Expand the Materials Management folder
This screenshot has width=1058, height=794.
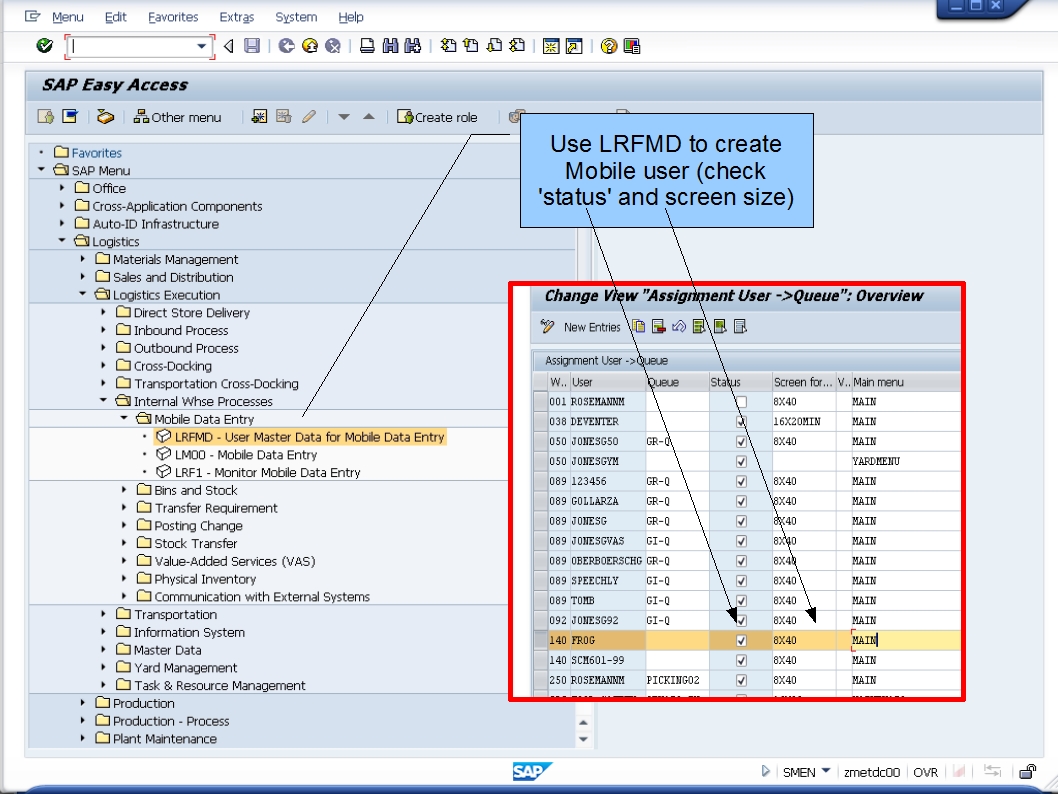point(84,259)
